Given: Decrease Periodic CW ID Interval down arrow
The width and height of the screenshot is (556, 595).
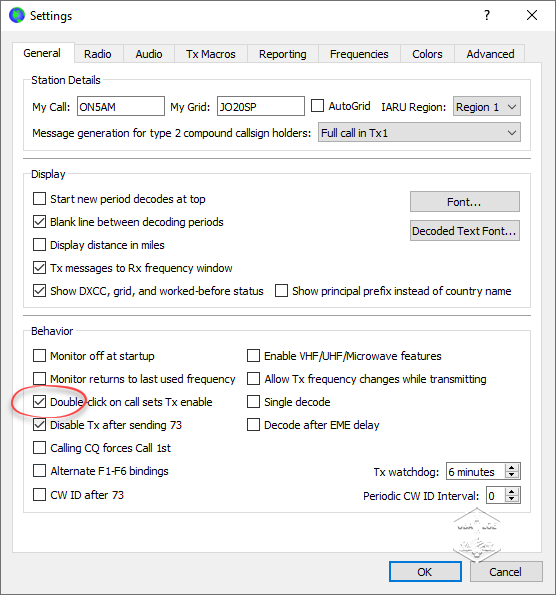Looking at the screenshot, I should click(x=512, y=499).
